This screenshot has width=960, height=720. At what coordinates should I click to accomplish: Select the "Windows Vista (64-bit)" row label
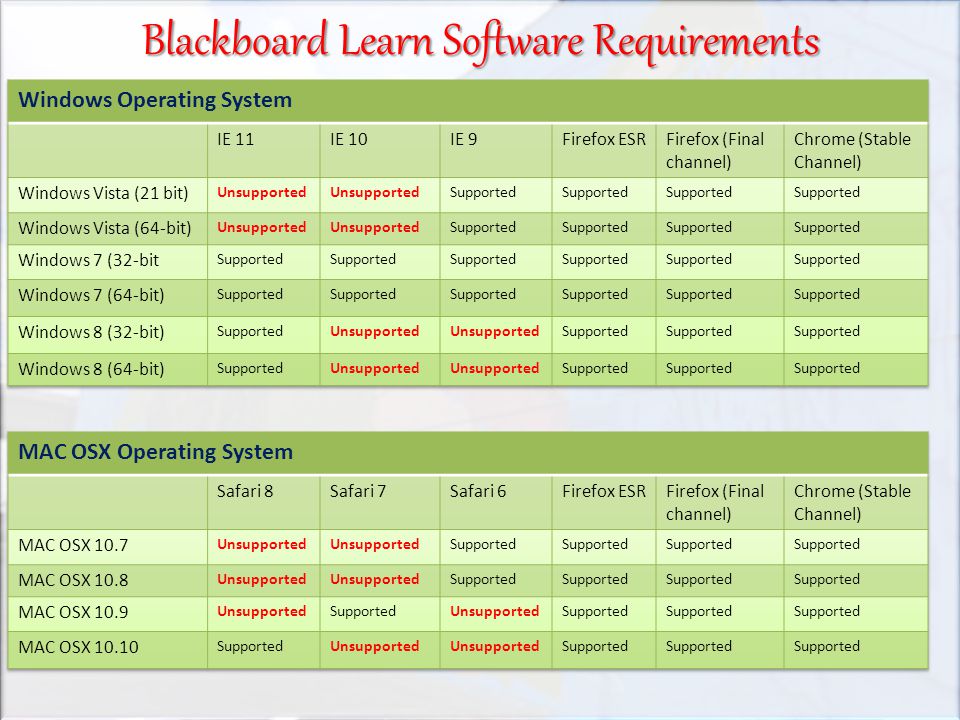coord(105,228)
